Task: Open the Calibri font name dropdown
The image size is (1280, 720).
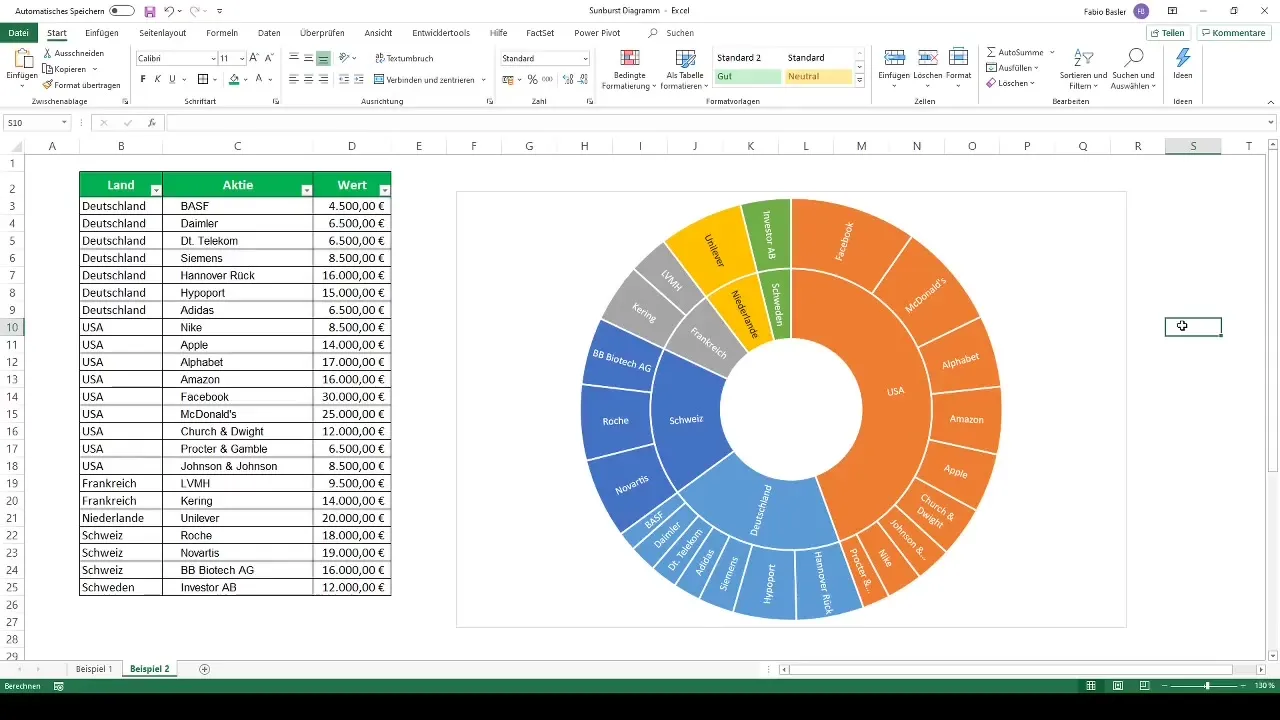Action: pos(213,59)
